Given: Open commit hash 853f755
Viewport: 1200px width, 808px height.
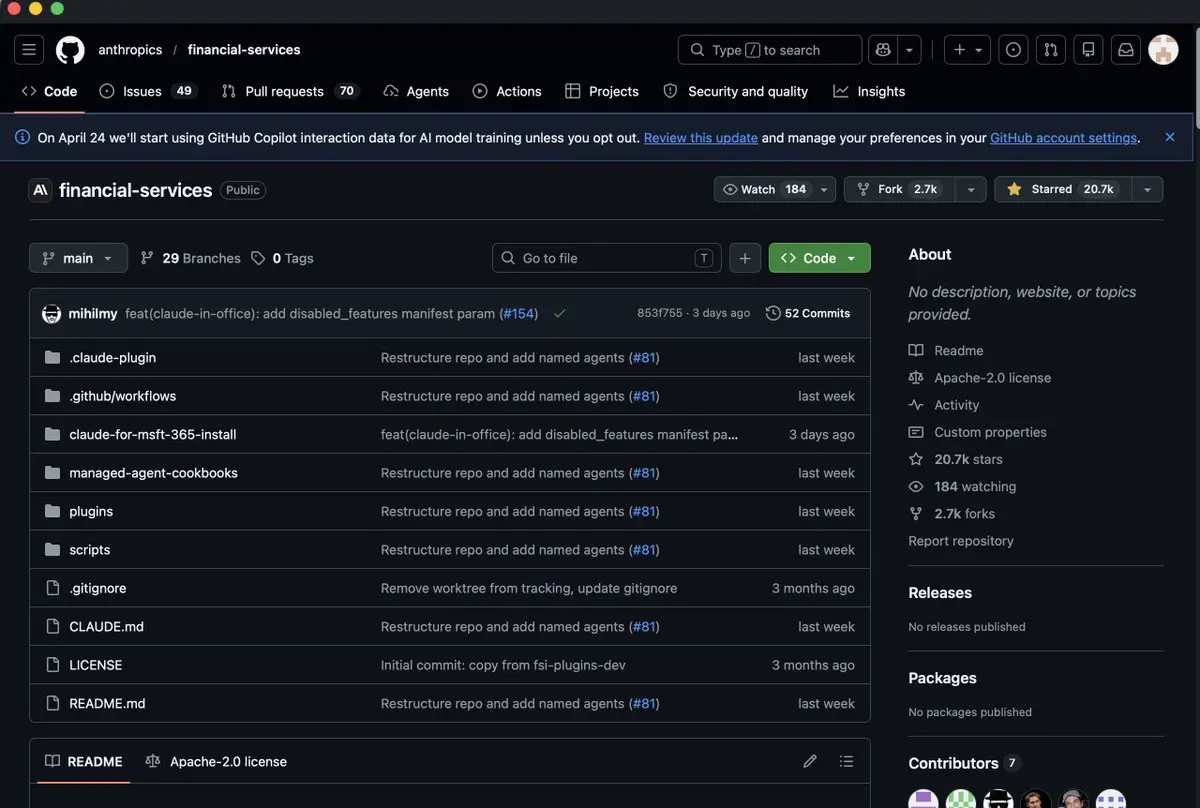Looking at the screenshot, I should [x=659, y=313].
